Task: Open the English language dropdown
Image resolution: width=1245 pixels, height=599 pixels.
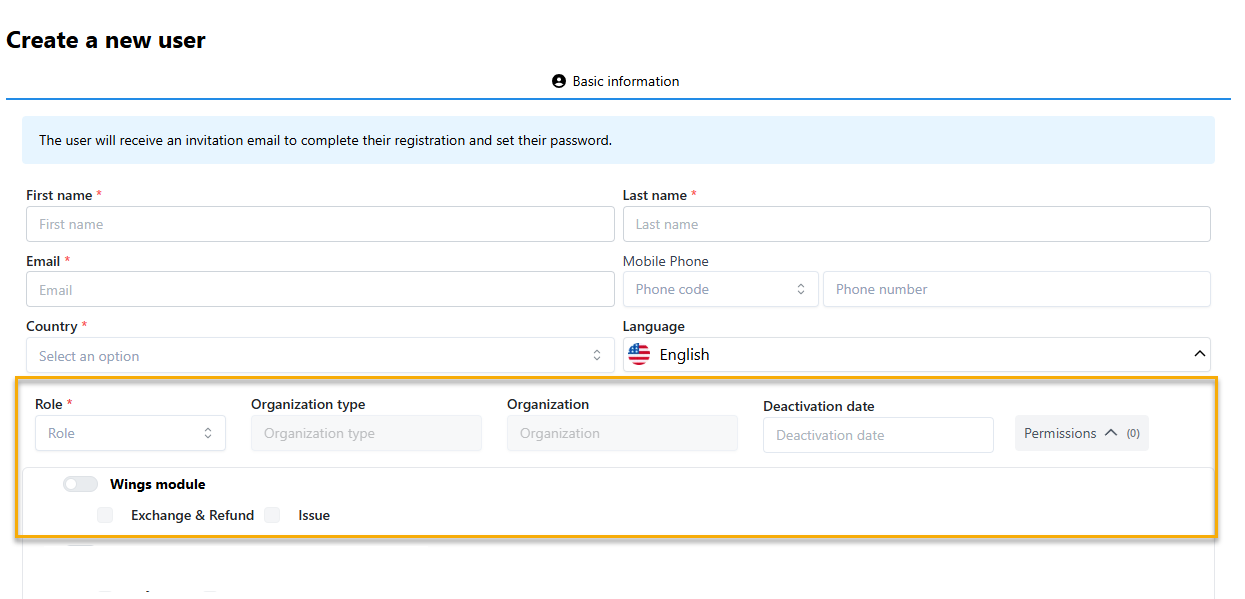Action: 915,355
